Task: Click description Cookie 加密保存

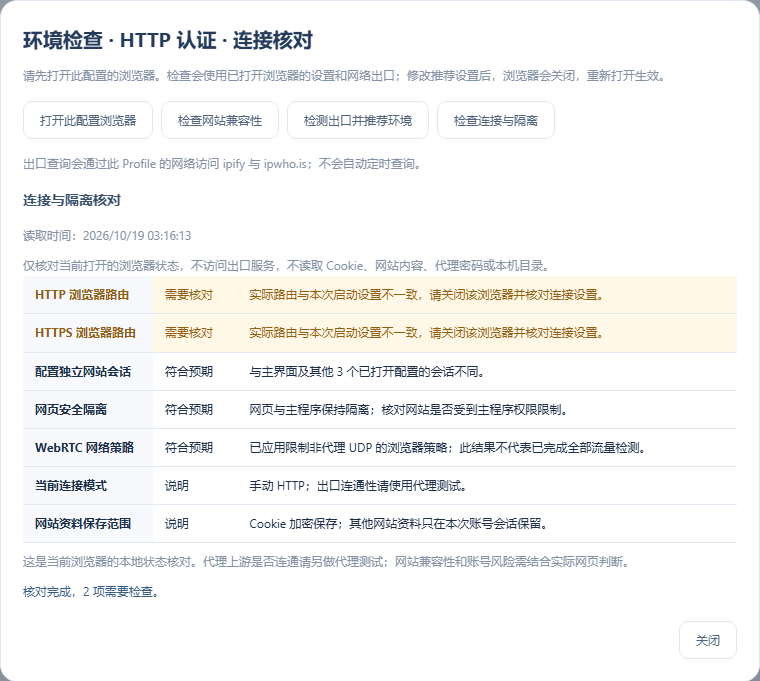Action: tap(398, 523)
